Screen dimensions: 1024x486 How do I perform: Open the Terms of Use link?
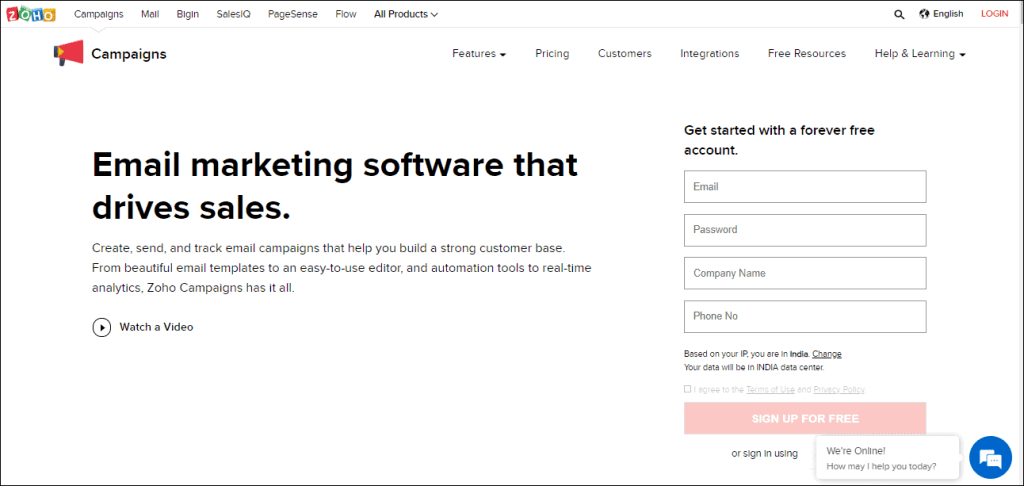pos(770,389)
